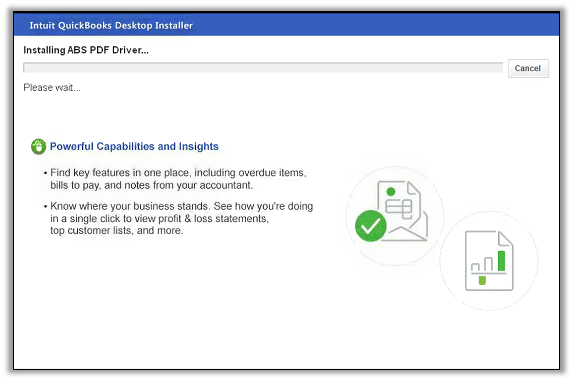
Task: Click the 'Know where your business stands' bullet
Action: click(178, 218)
